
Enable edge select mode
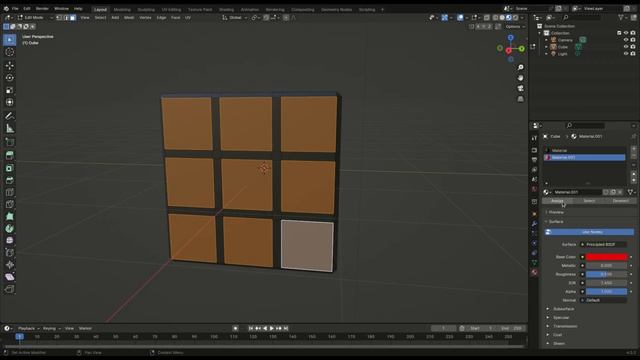(x=66, y=18)
